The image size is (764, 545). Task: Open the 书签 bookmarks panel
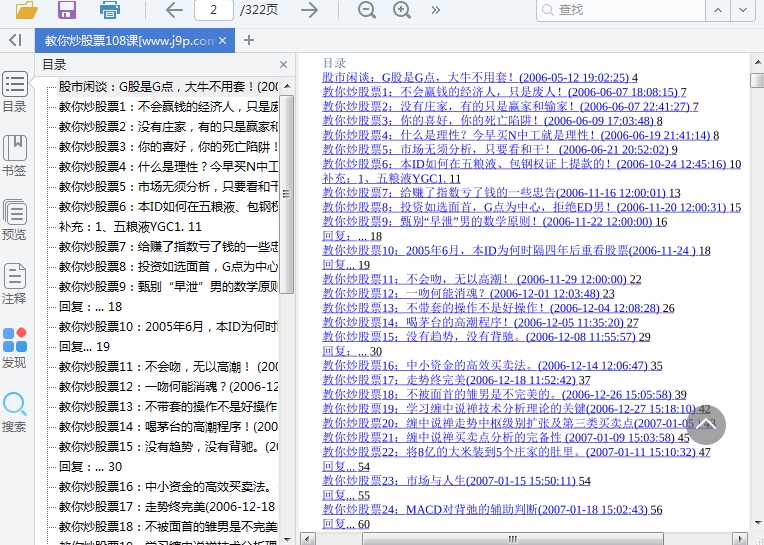15,155
